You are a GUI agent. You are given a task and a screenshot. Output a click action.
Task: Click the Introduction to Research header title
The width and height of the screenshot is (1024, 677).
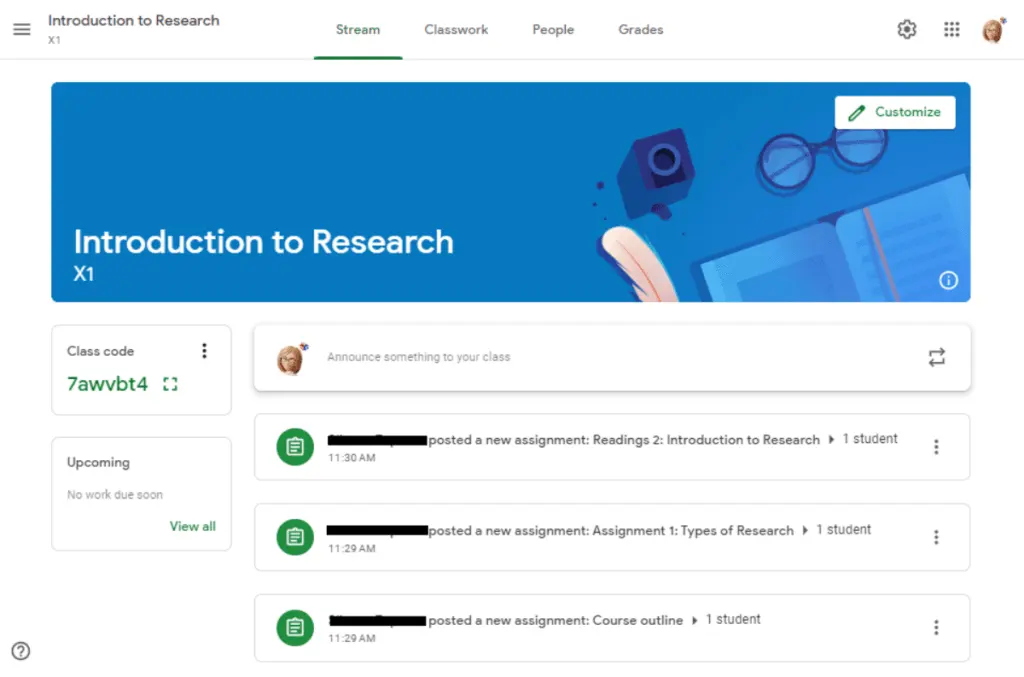click(x=134, y=21)
